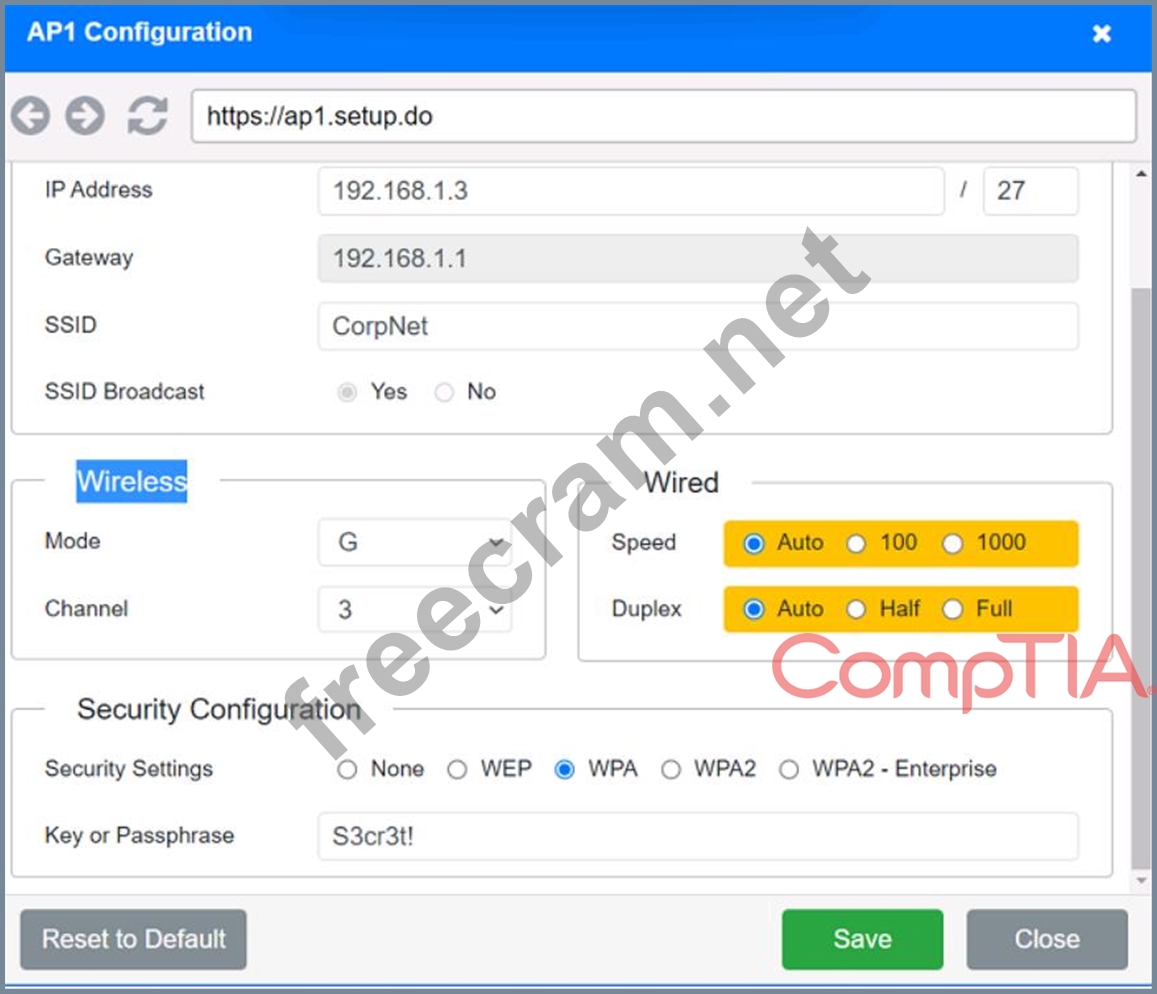Click the scrollbar down arrow
Image resolution: width=1157 pixels, height=994 pixels.
coord(1142,881)
